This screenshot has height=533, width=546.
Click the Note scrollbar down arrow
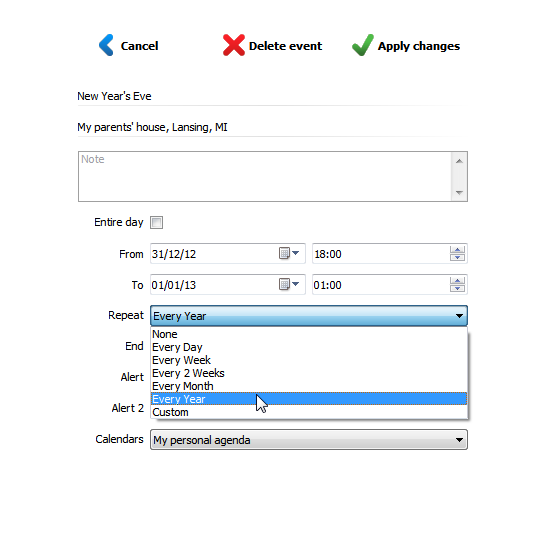459,193
